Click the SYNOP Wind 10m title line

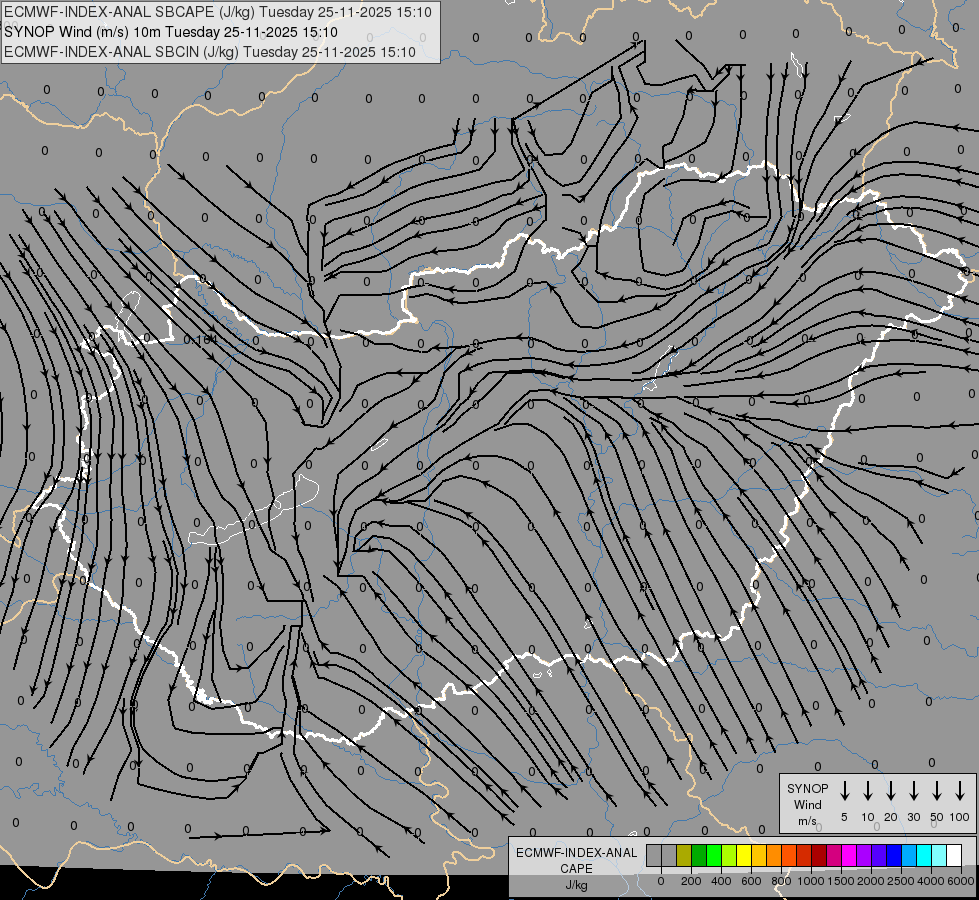click(x=170, y=32)
